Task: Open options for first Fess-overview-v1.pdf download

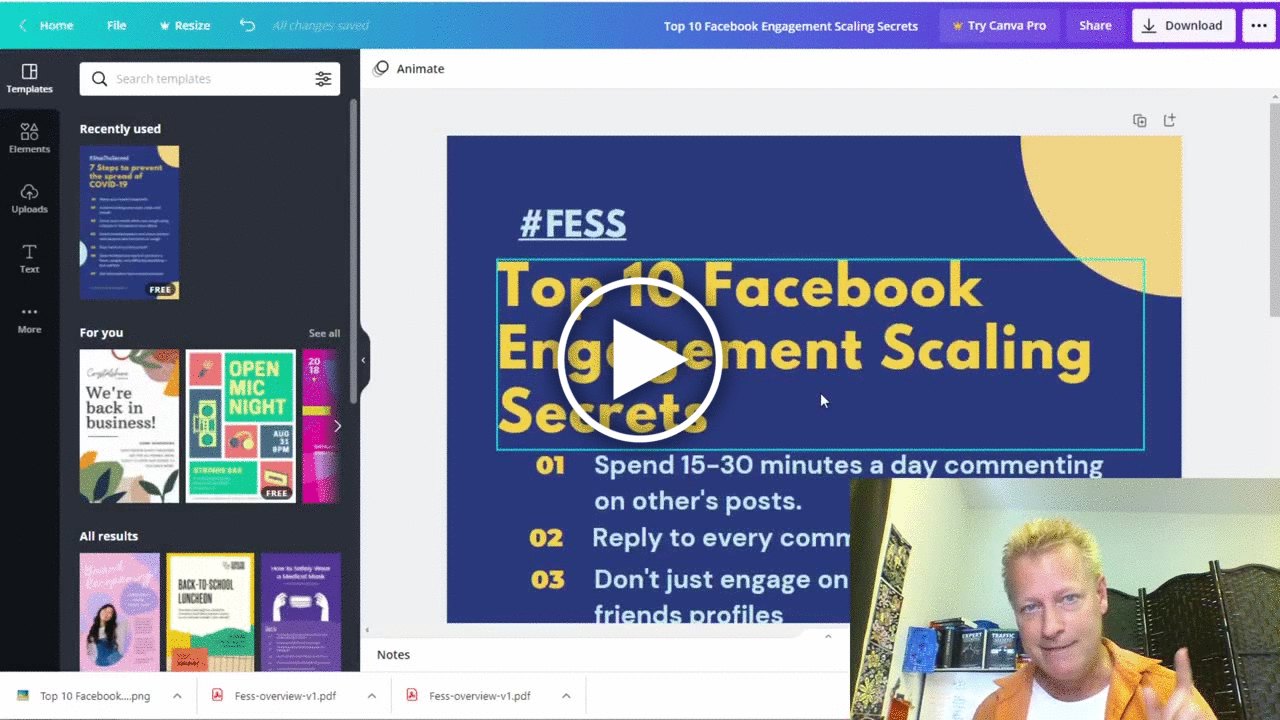Action: coord(371,696)
